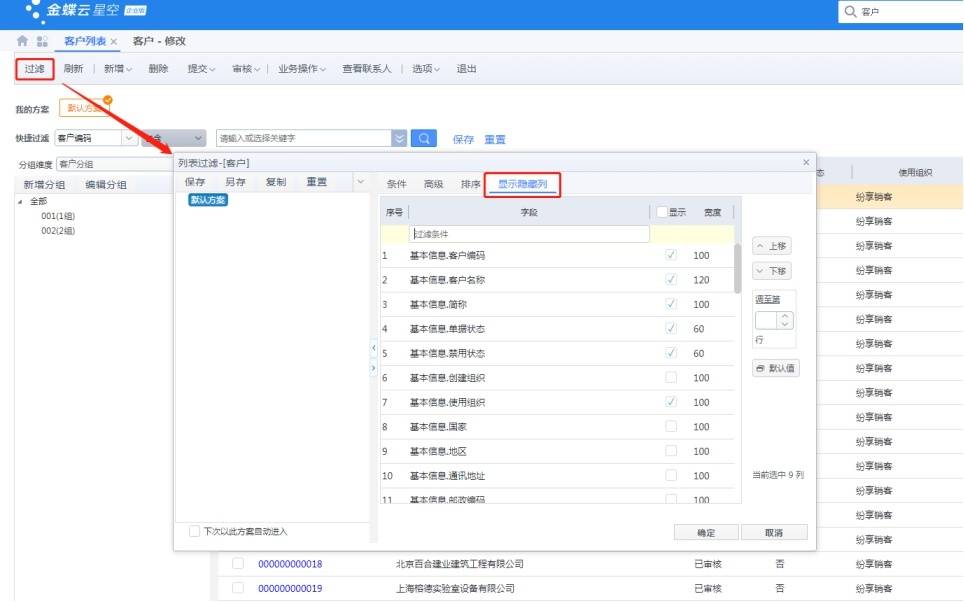Expand the dropdown arrow after 重置 in dialog
The image size is (964, 602).
click(360, 182)
